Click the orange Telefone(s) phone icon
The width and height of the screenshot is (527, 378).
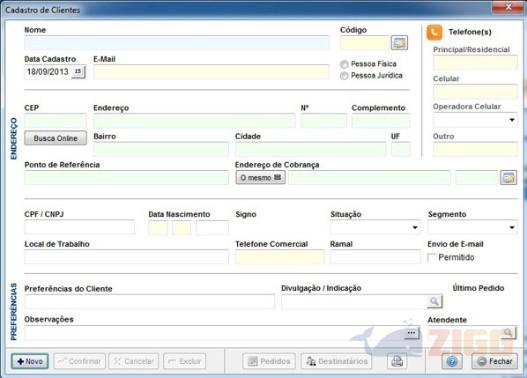[x=434, y=33]
